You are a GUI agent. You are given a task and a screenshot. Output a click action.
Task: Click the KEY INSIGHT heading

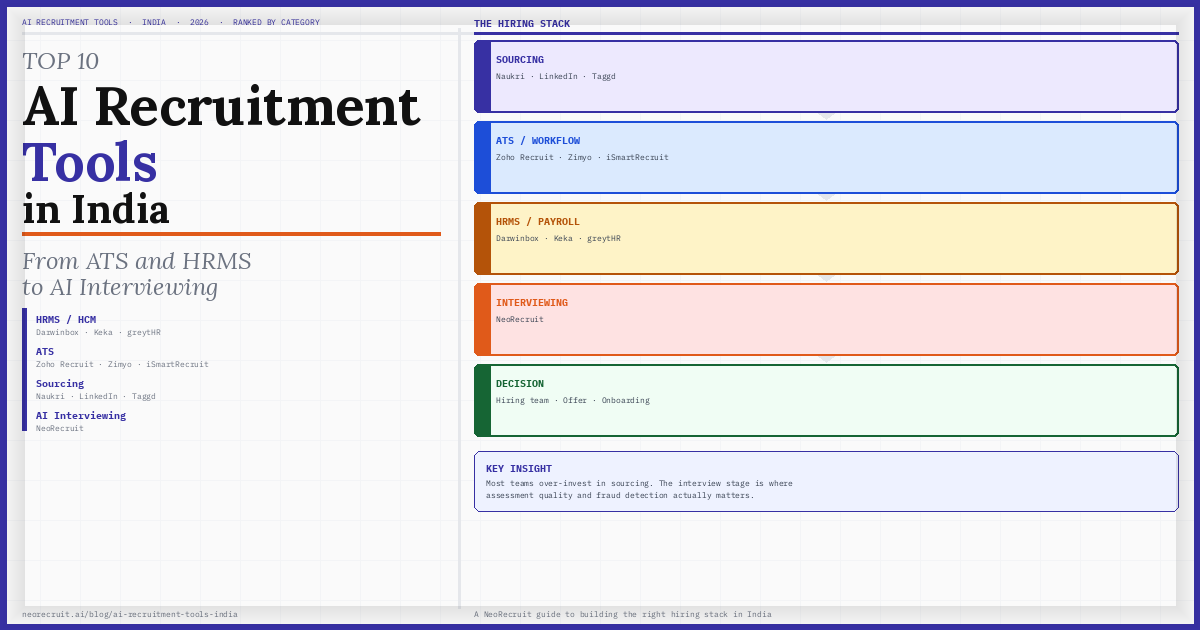[x=519, y=469]
